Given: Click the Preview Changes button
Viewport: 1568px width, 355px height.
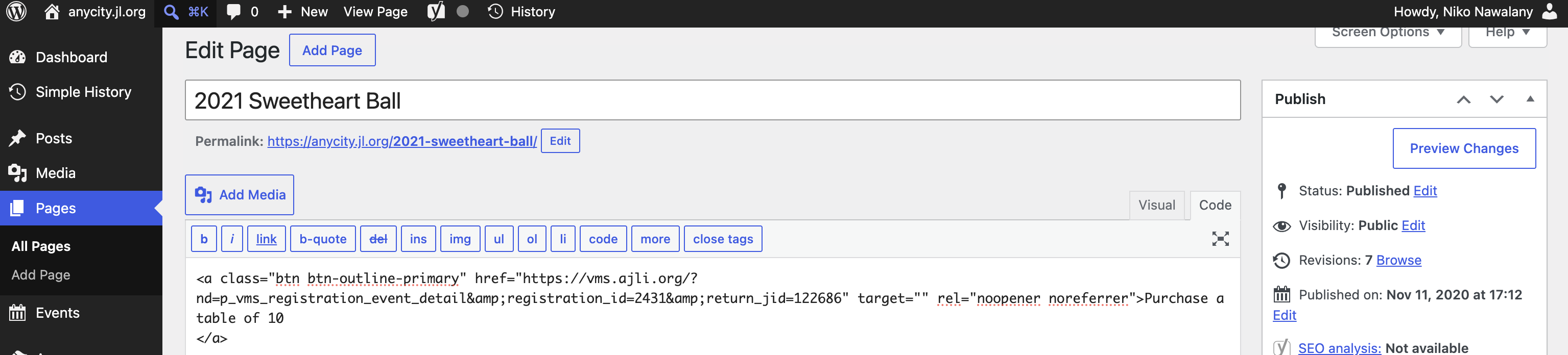Looking at the screenshot, I should [1464, 148].
